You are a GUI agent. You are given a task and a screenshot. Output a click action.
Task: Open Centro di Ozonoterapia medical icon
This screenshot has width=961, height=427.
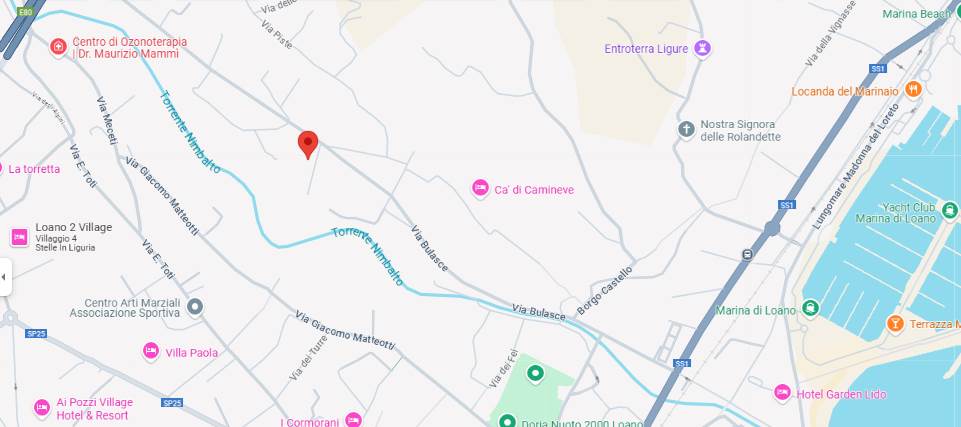click(58, 47)
